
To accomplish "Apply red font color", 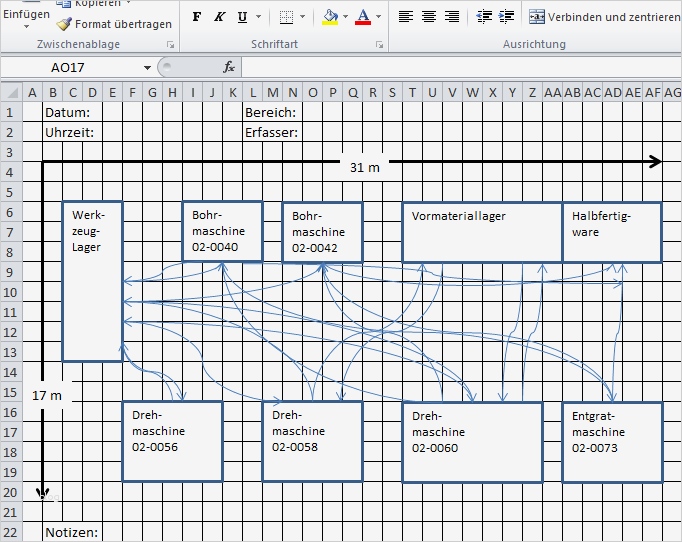I will [363, 17].
